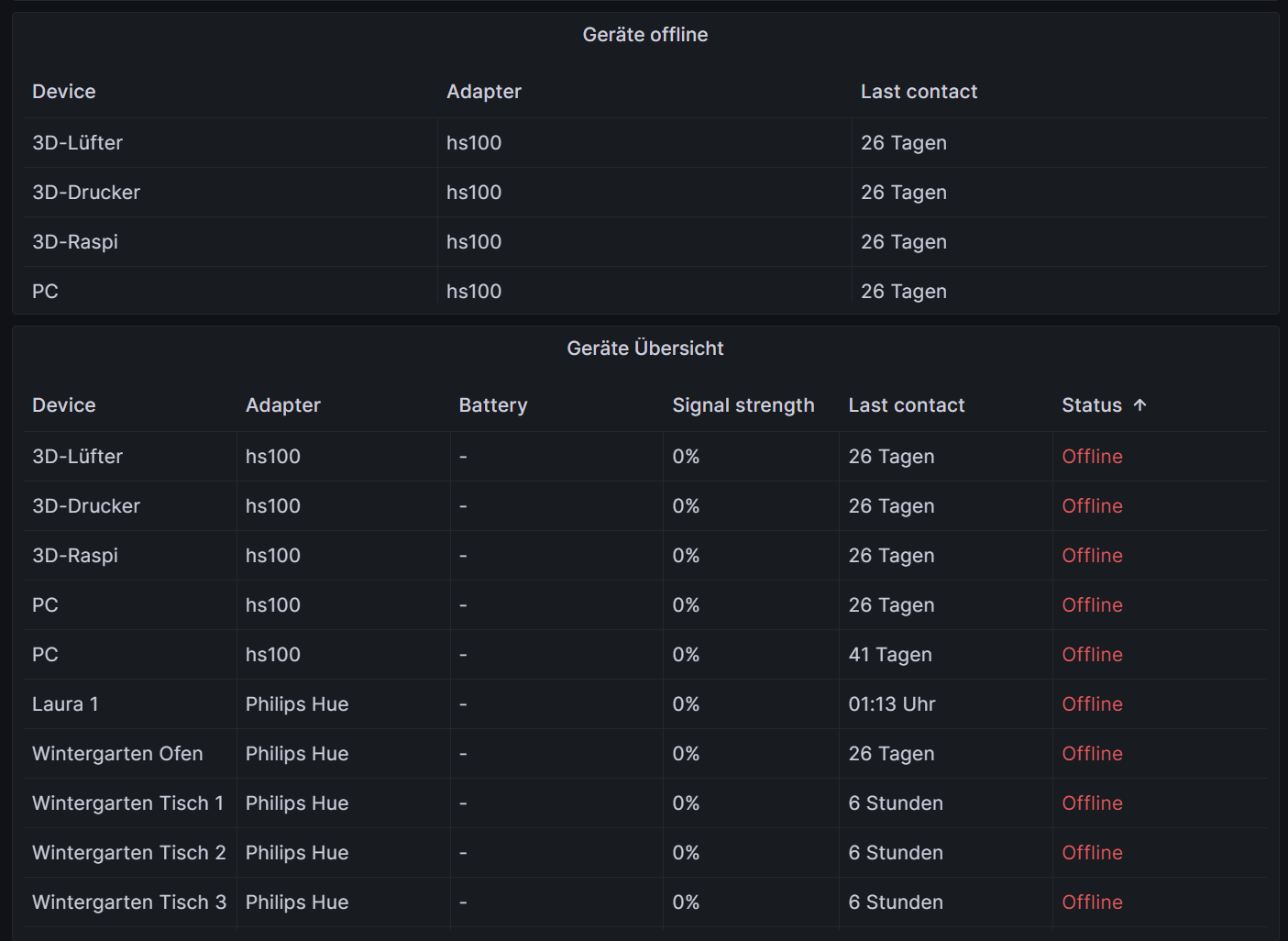Click 26 Tagen for 3D-Raspi in Geräte offline
1288x941 pixels.
pos(904,242)
